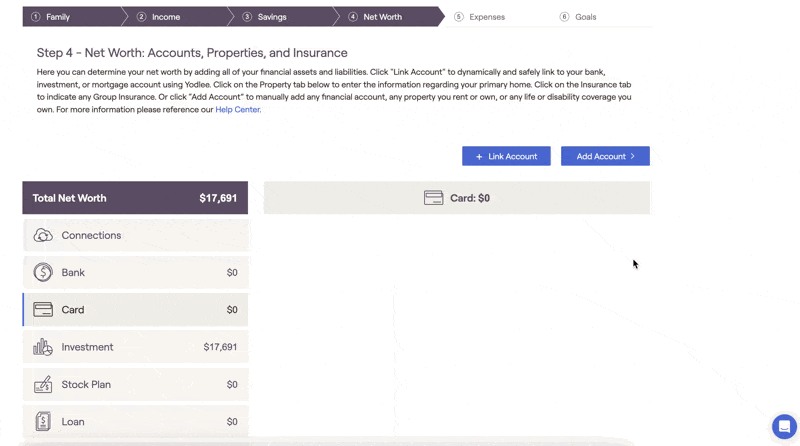Click plus icon on Link Account
This screenshot has height=446, width=800.
point(479,157)
